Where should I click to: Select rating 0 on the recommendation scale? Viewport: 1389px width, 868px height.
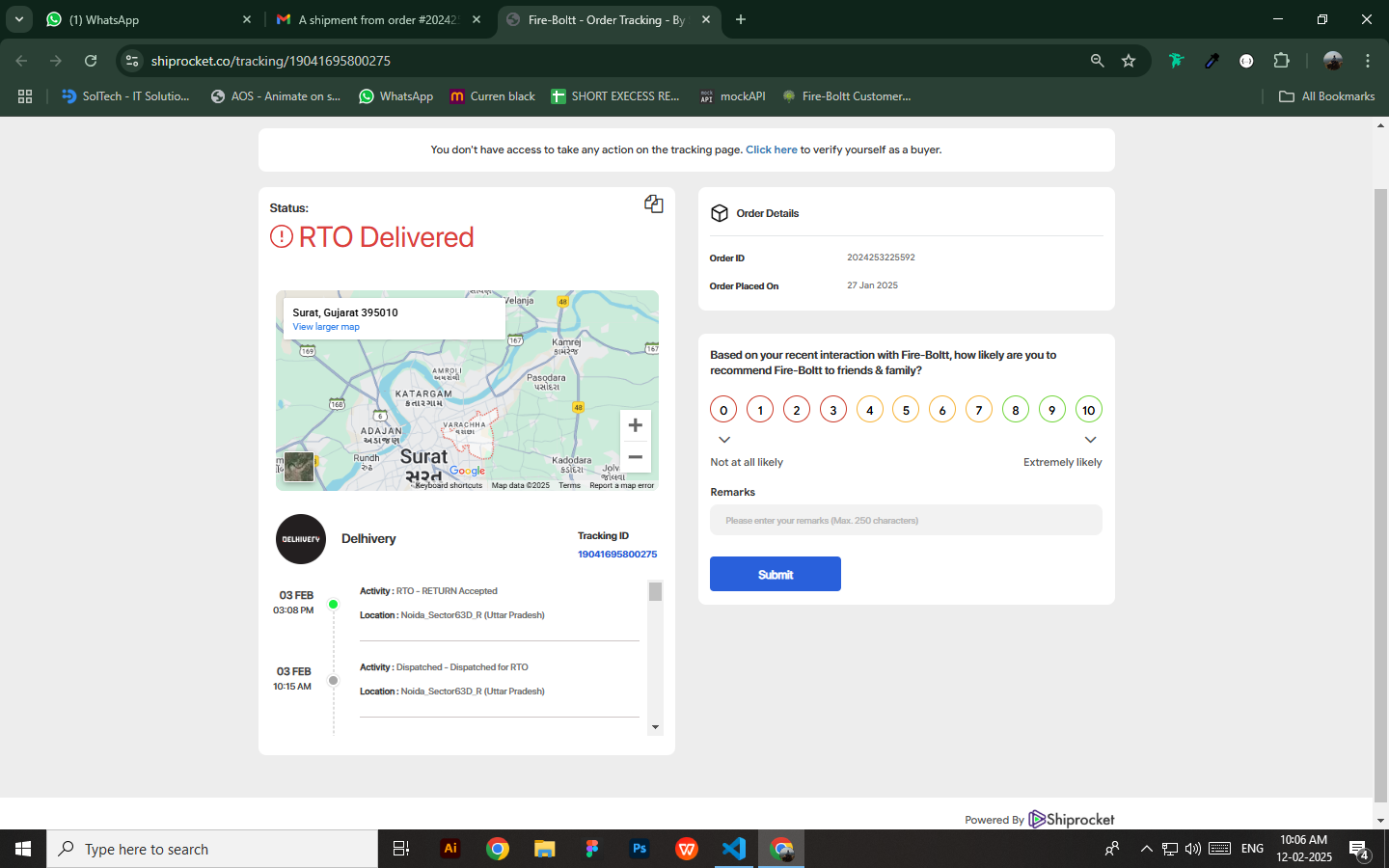tap(723, 410)
